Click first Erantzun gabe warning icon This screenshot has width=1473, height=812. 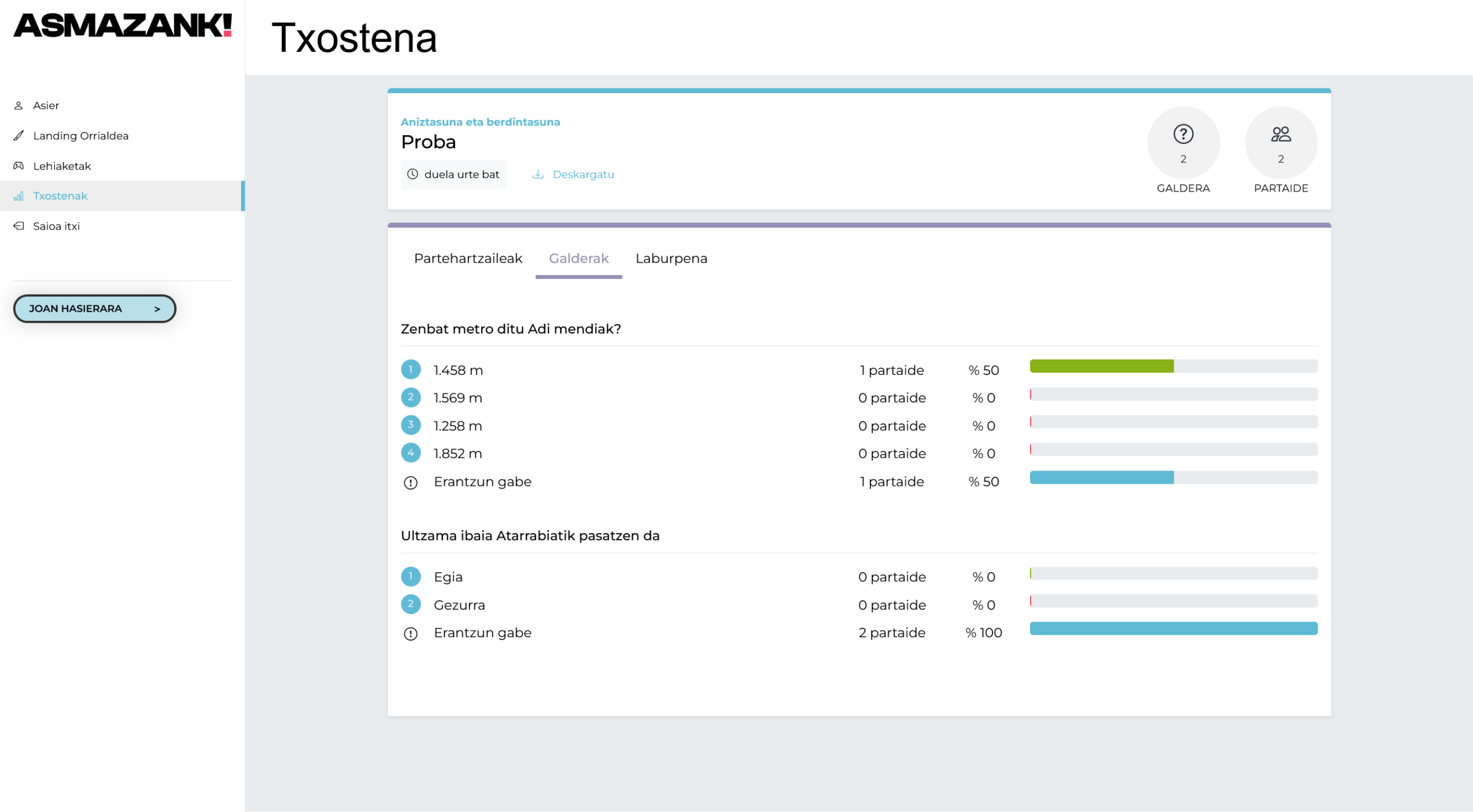pyautogui.click(x=410, y=482)
